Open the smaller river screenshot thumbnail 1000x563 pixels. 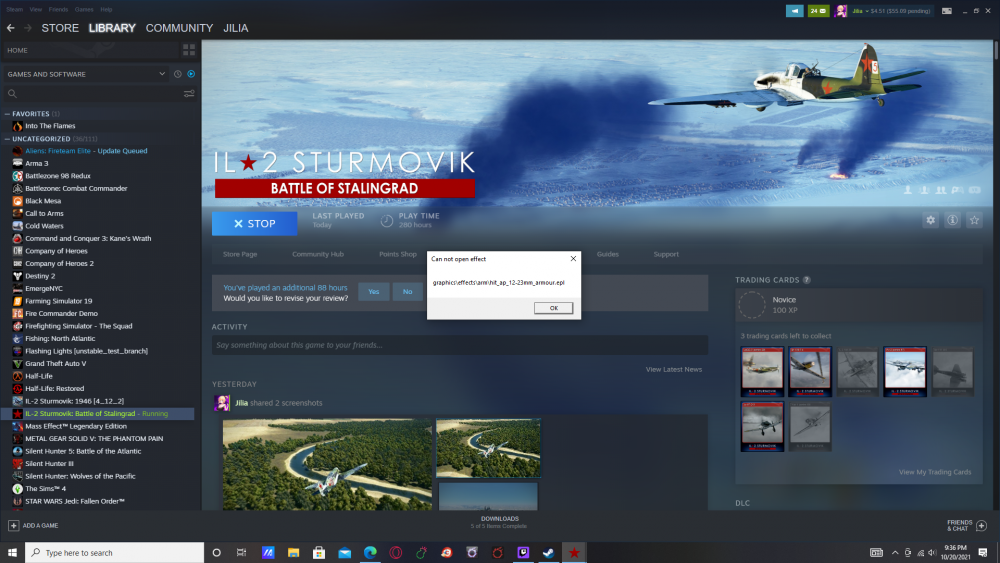pos(489,448)
